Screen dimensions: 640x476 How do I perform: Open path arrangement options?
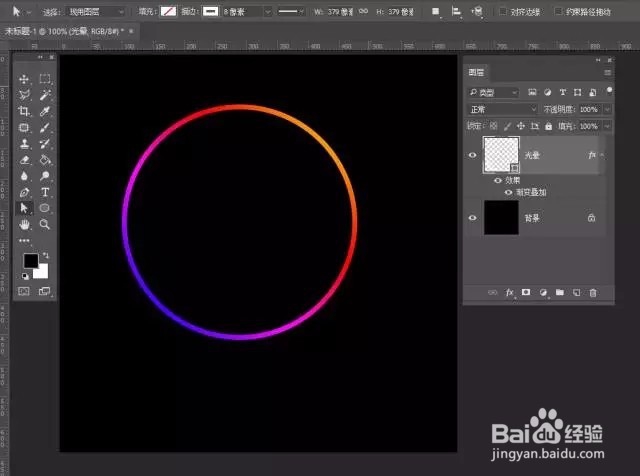click(477, 12)
